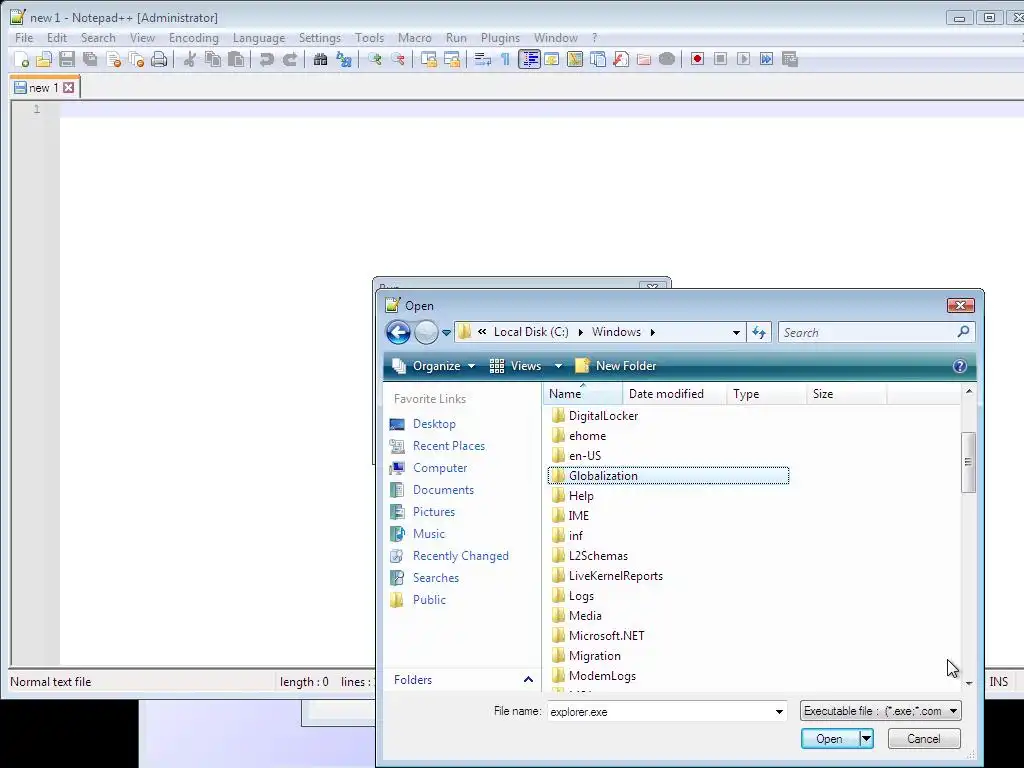
Task: Expand the recent pages dropdown arrow
Action: (446, 332)
